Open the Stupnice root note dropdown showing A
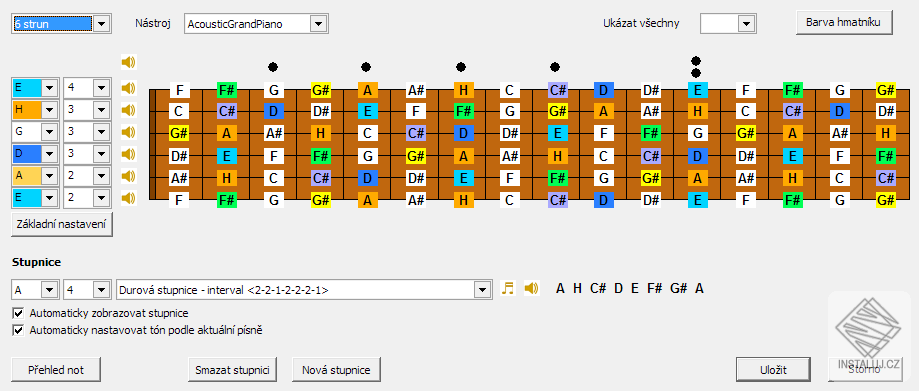 [50, 289]
